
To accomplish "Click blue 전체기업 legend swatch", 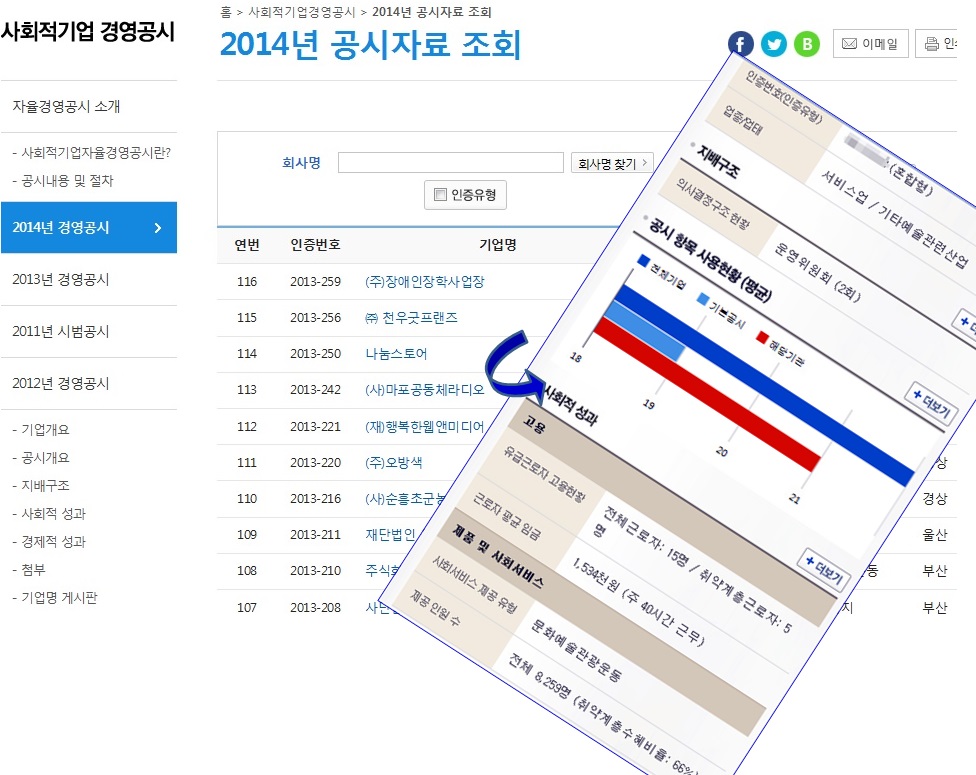I will [644, 260].
